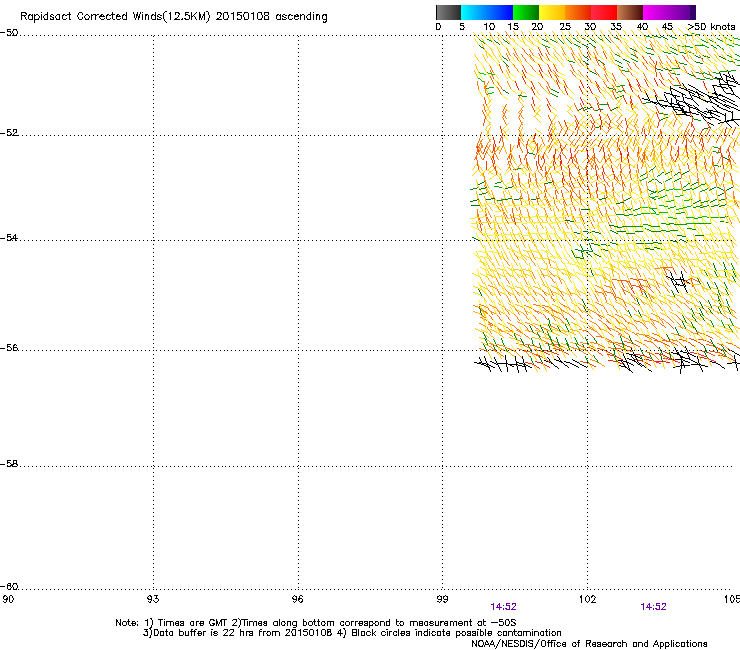Click the '-58' latitude axis label
The height and width of the screenshot is (650, 740).
(9, 464)
